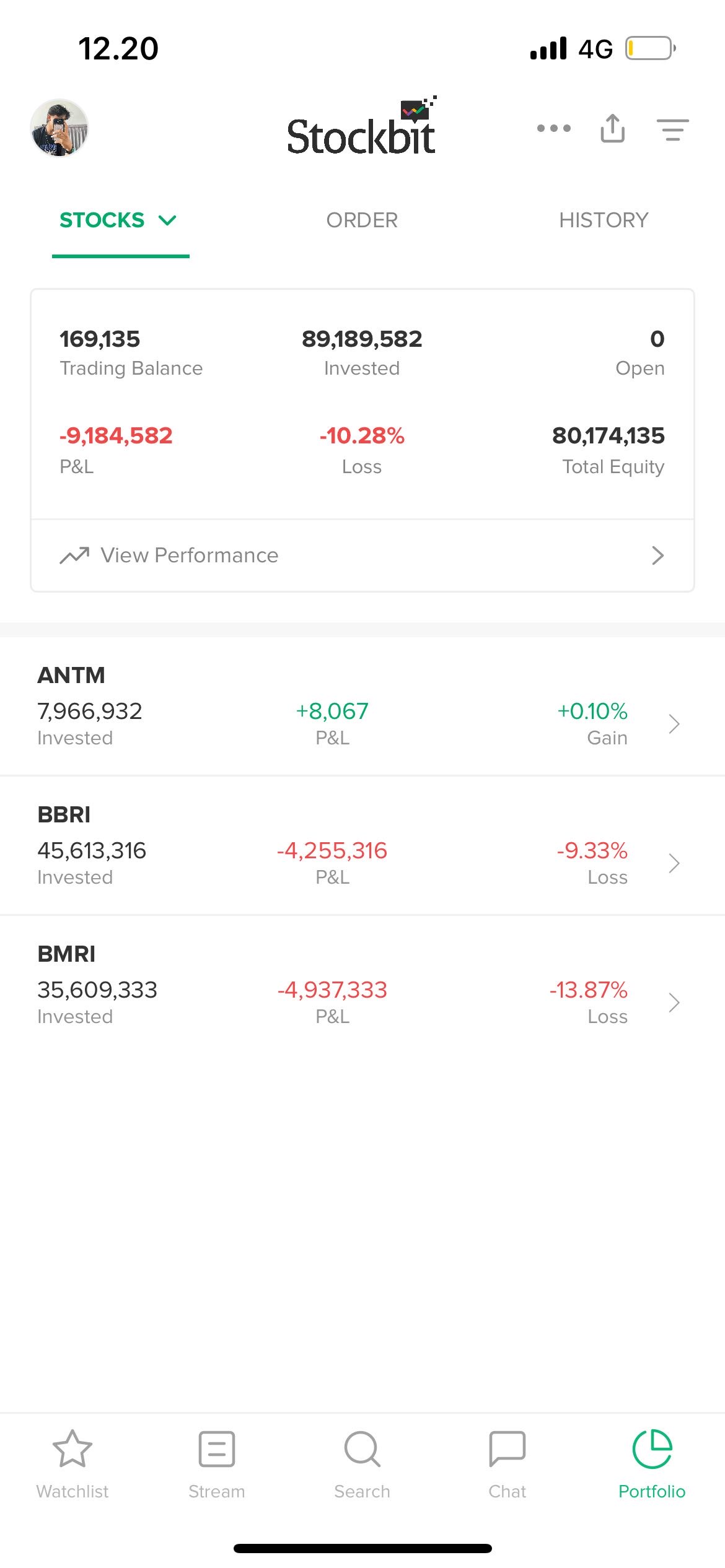Viewport: 725px width, 1568px height.
Task: Tap the three-dot more options icon
Action: pyautogui.click(x=553, y=128)
